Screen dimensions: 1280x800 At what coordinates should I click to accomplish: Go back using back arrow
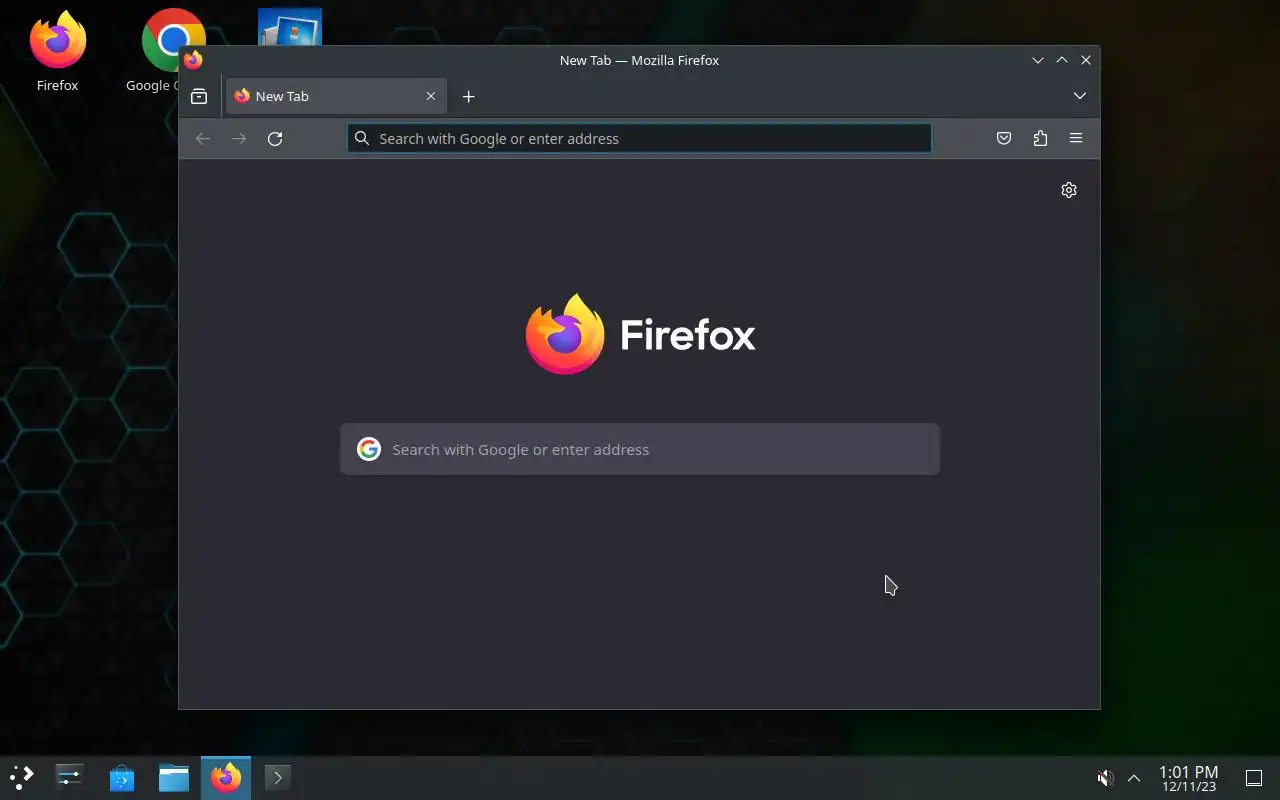tap(203, 138)
